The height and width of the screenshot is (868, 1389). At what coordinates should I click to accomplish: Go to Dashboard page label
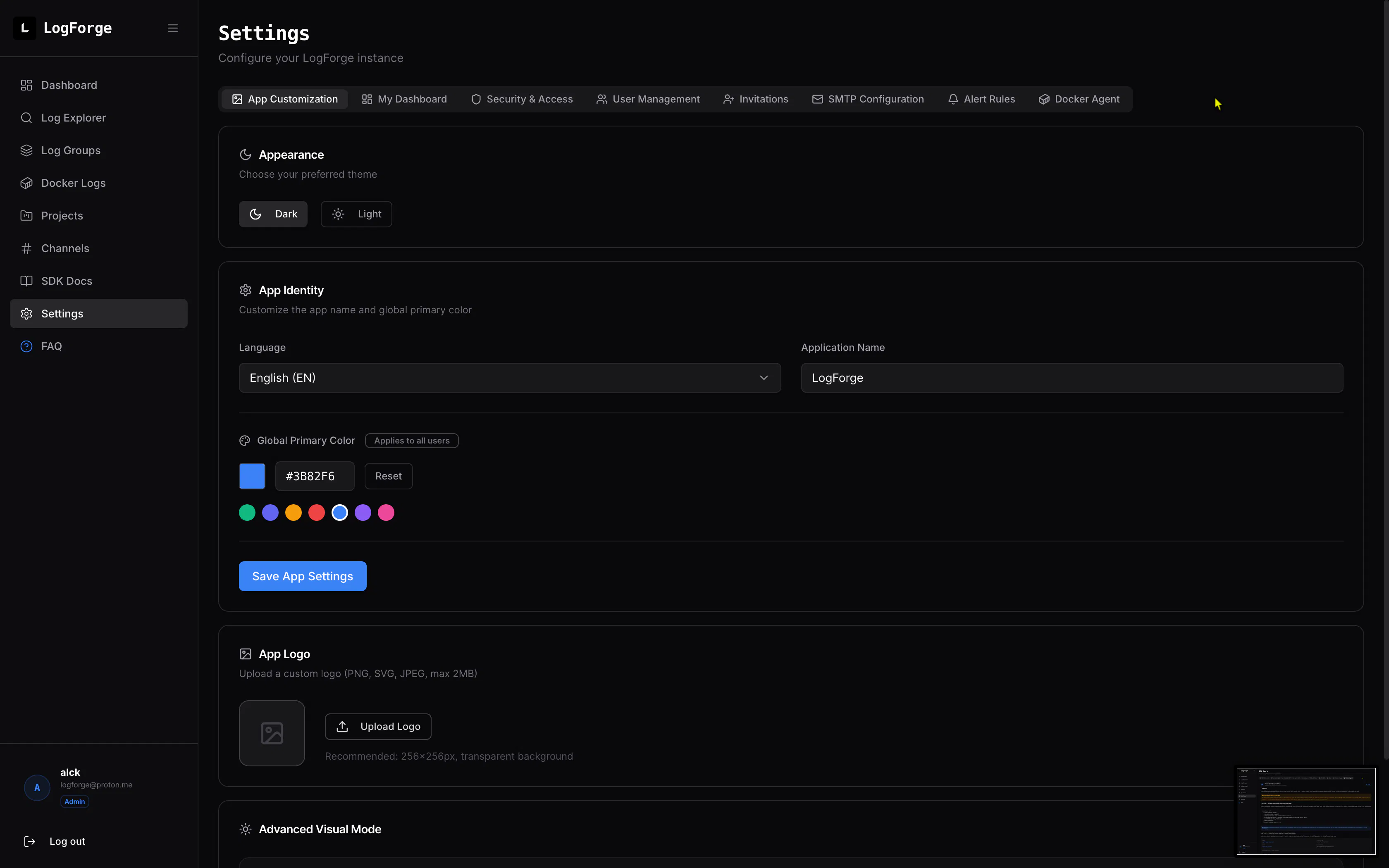pyautogui.click(x=69, y=85)
